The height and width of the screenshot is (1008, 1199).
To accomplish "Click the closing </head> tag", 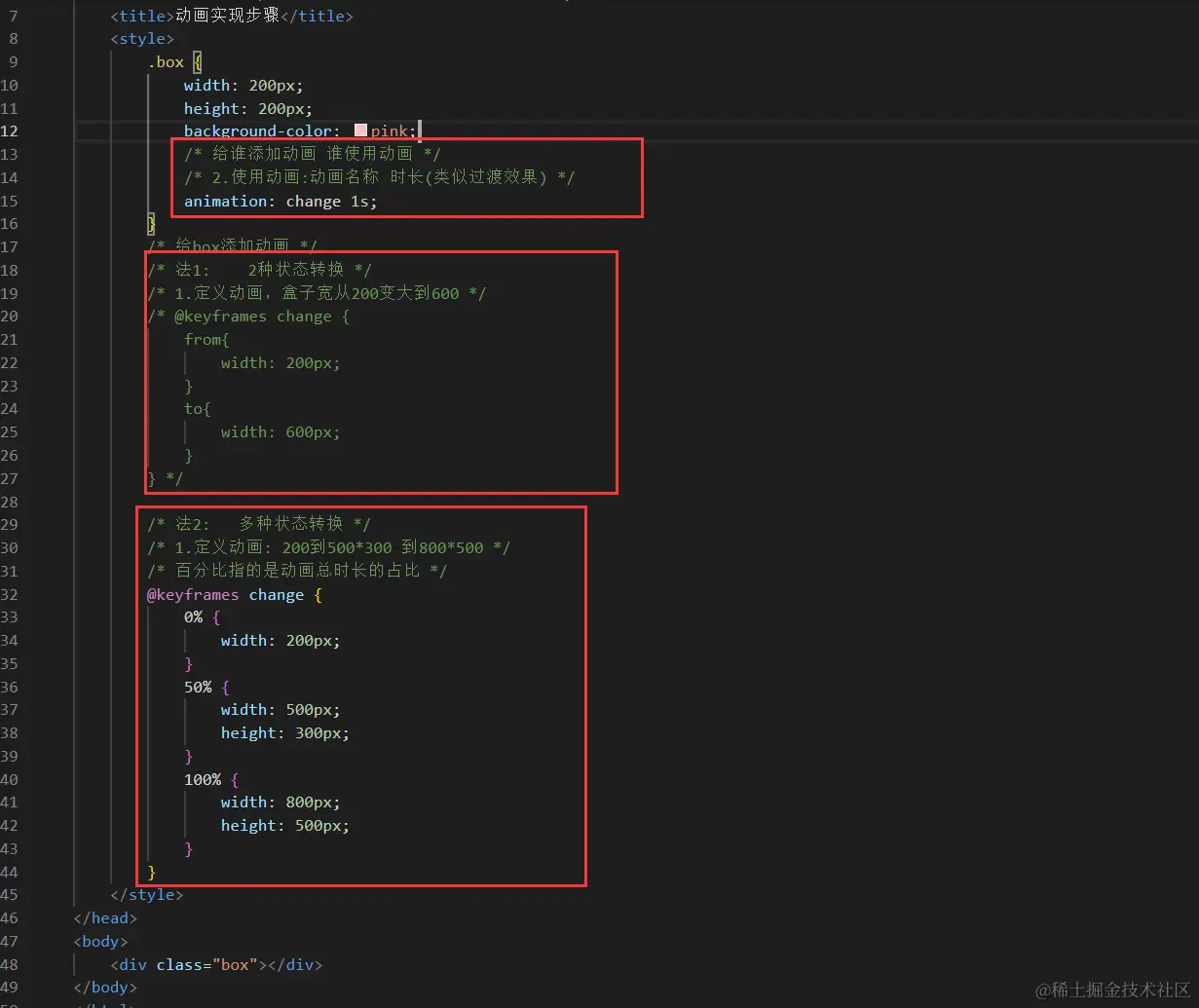I will (105, 918).
